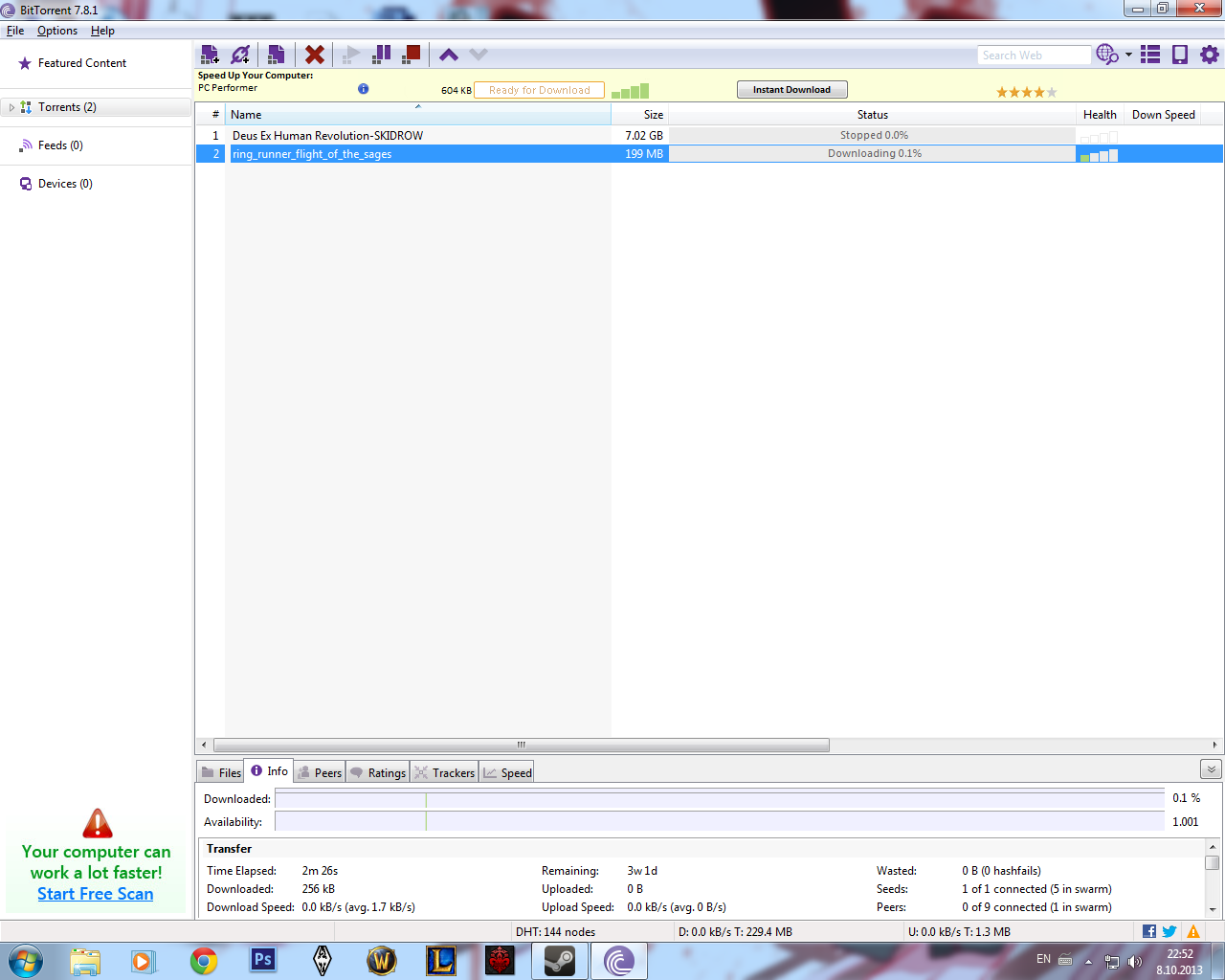
Task: Click the Info panel's scroll down arrow
Action: coord(1213,909)
